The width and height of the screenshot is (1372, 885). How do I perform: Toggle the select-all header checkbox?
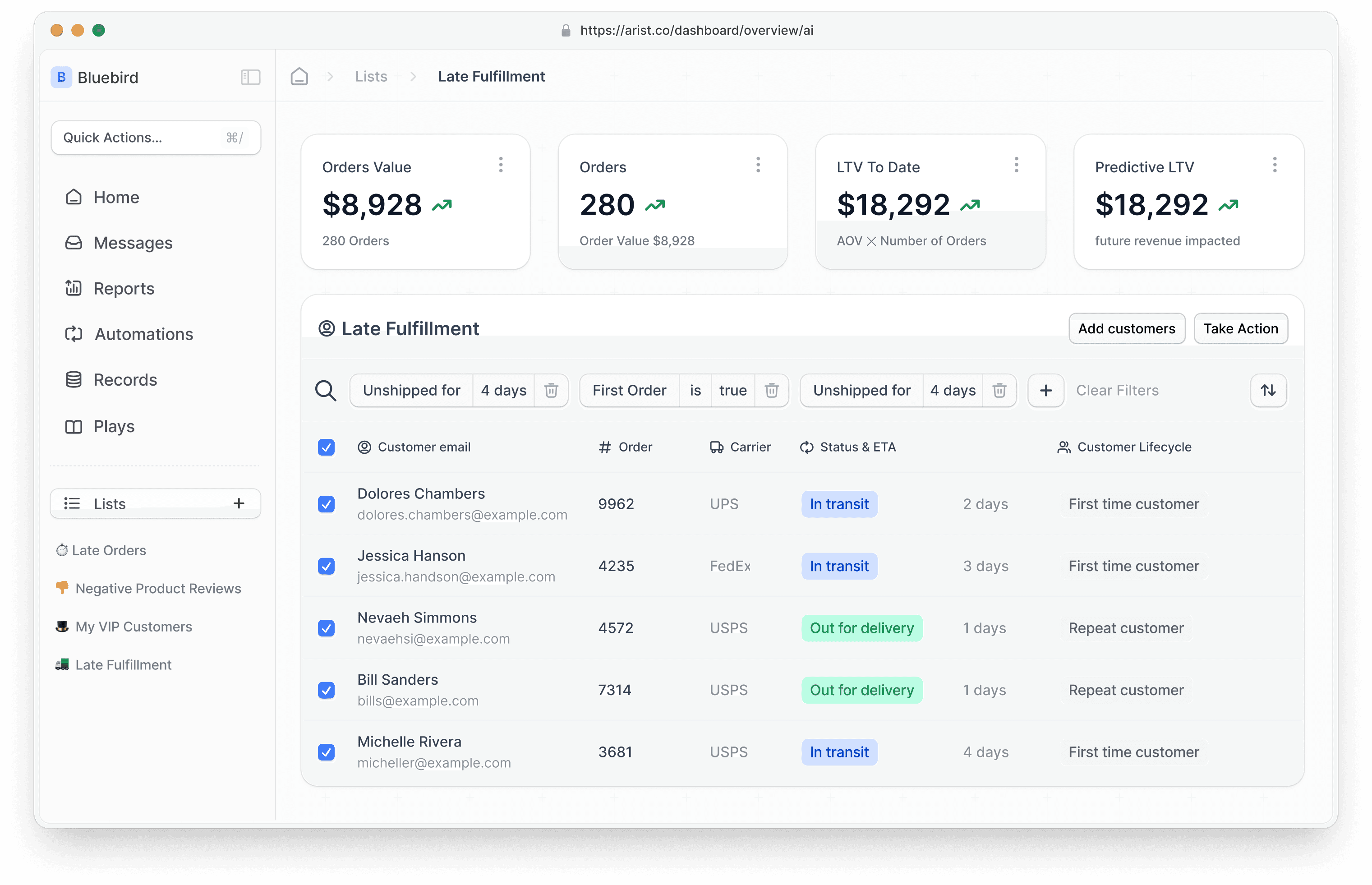tap(327, 447)
